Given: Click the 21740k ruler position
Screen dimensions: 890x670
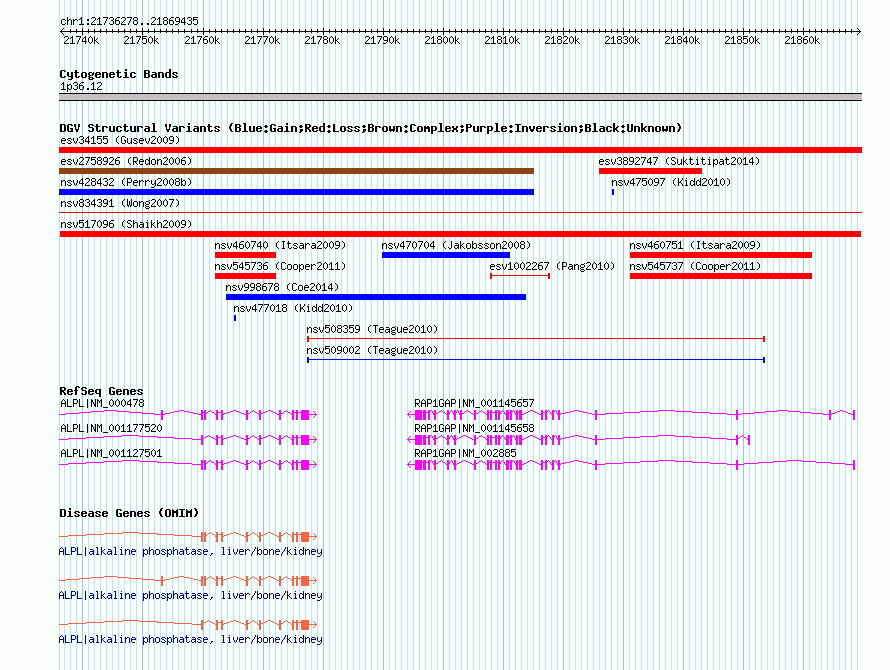Looking at the screenshot, I should 81,40.
